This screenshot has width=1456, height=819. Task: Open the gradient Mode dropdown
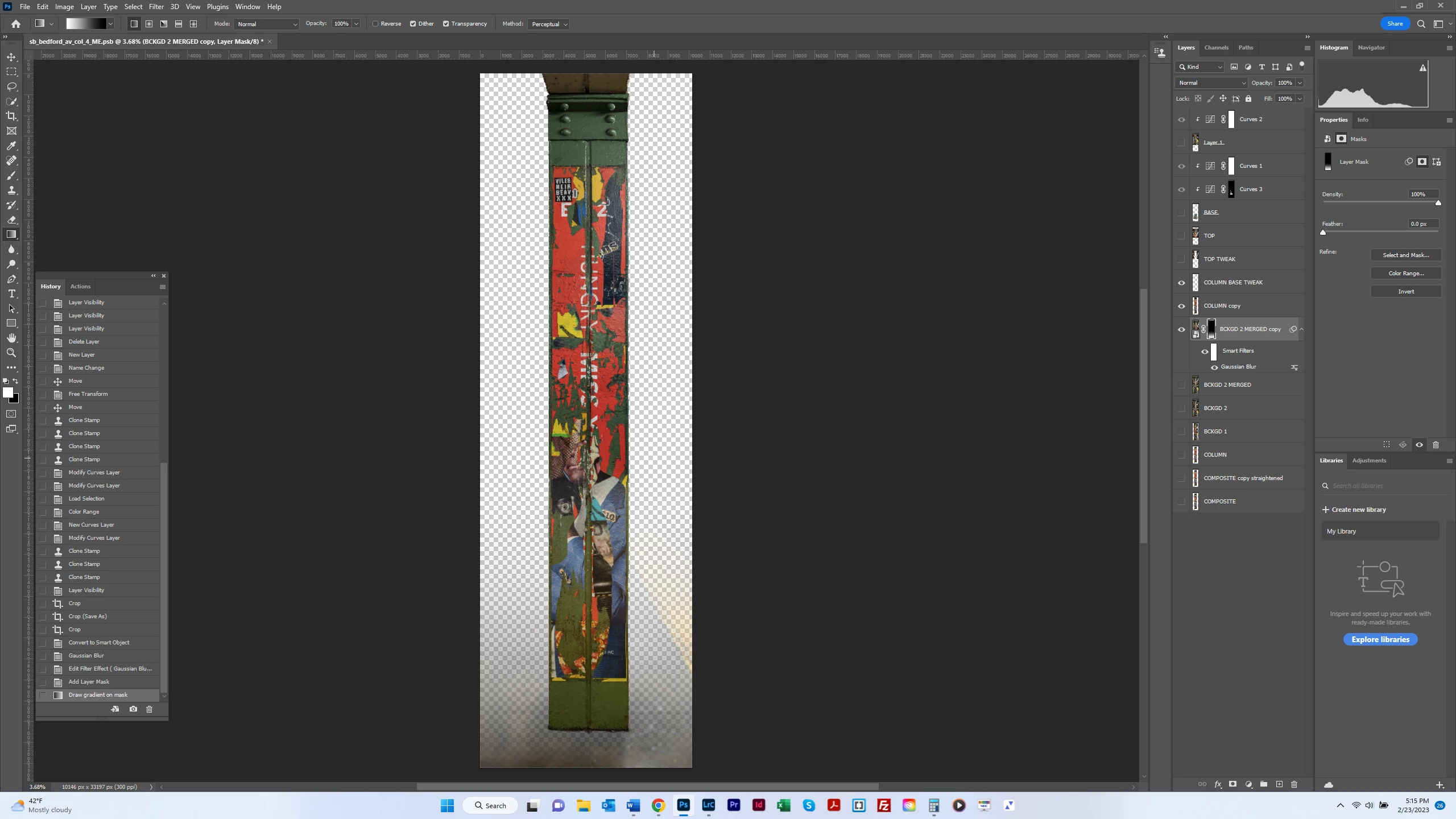click(266, 24)
